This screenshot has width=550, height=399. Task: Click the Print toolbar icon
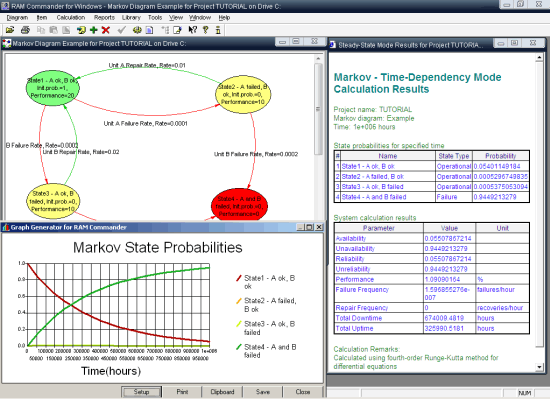pyautogui.click(x=25, y=30)
